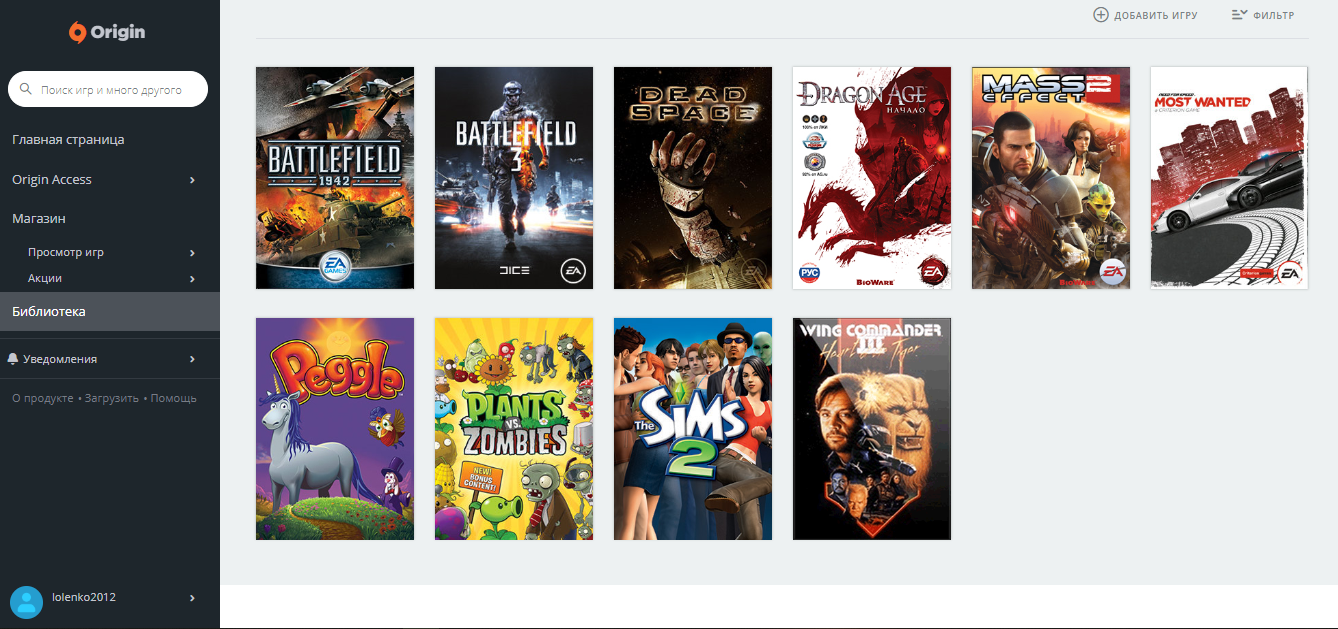
Task: Click the Загрузить link
Action: 112,398
